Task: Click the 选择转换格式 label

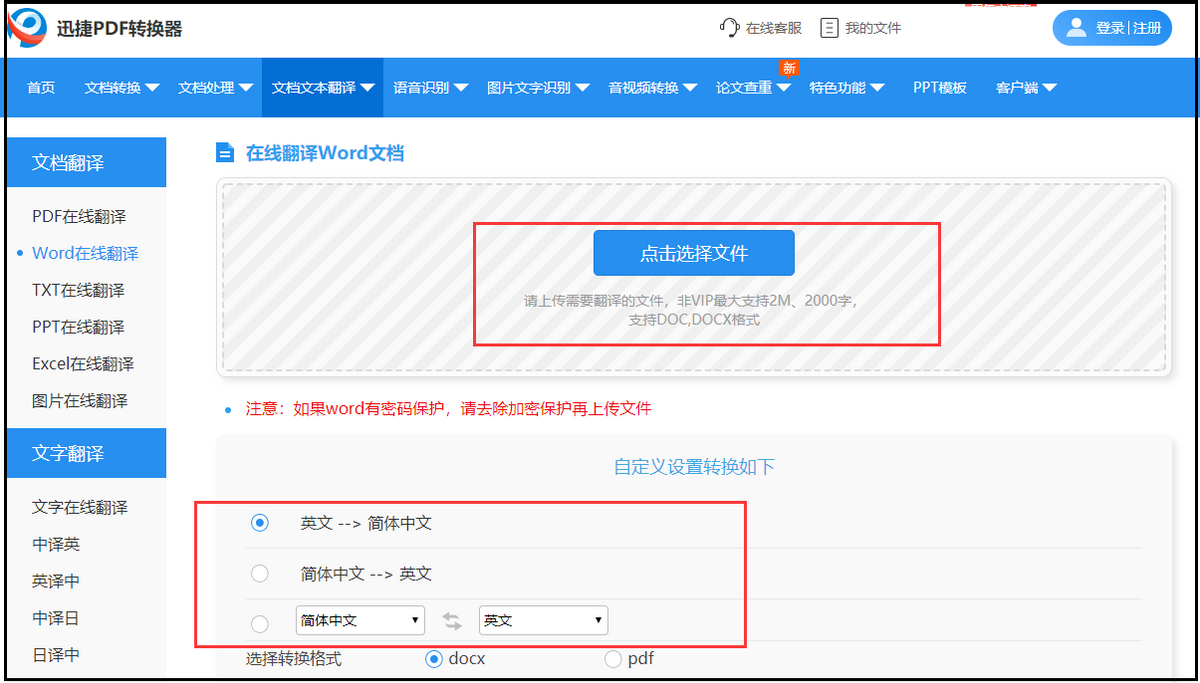Action: 294,659
